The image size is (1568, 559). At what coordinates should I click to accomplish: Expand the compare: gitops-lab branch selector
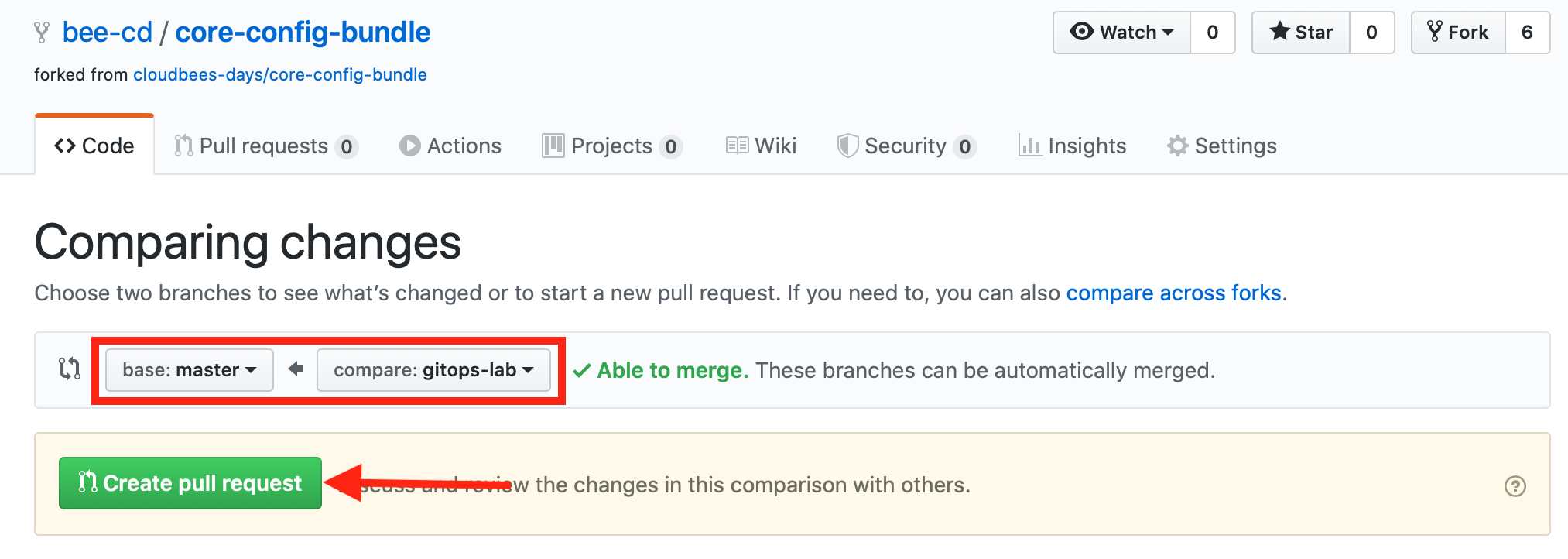[433, 370]
